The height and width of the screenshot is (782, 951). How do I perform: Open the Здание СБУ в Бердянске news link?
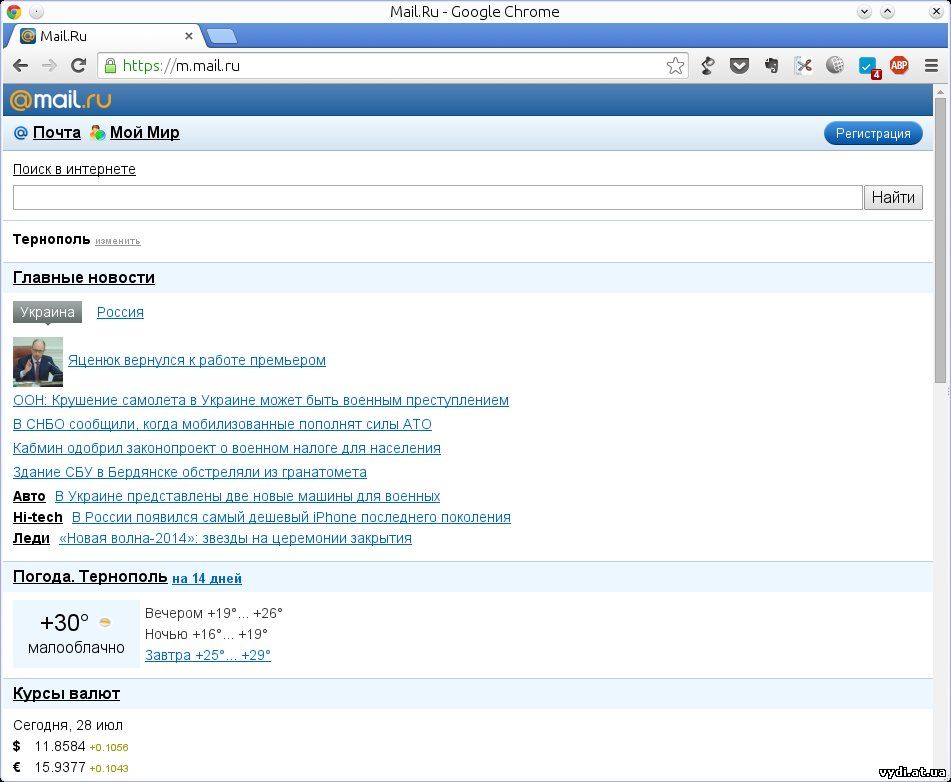coord(190,472)
